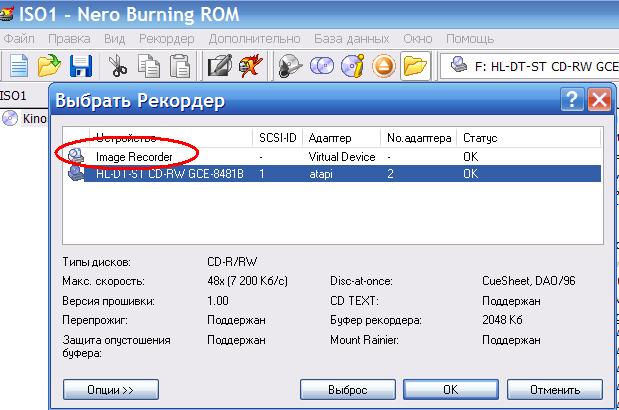Click the Отменить cancel button
The image size is (619, 410).
(x=555, y=389)
